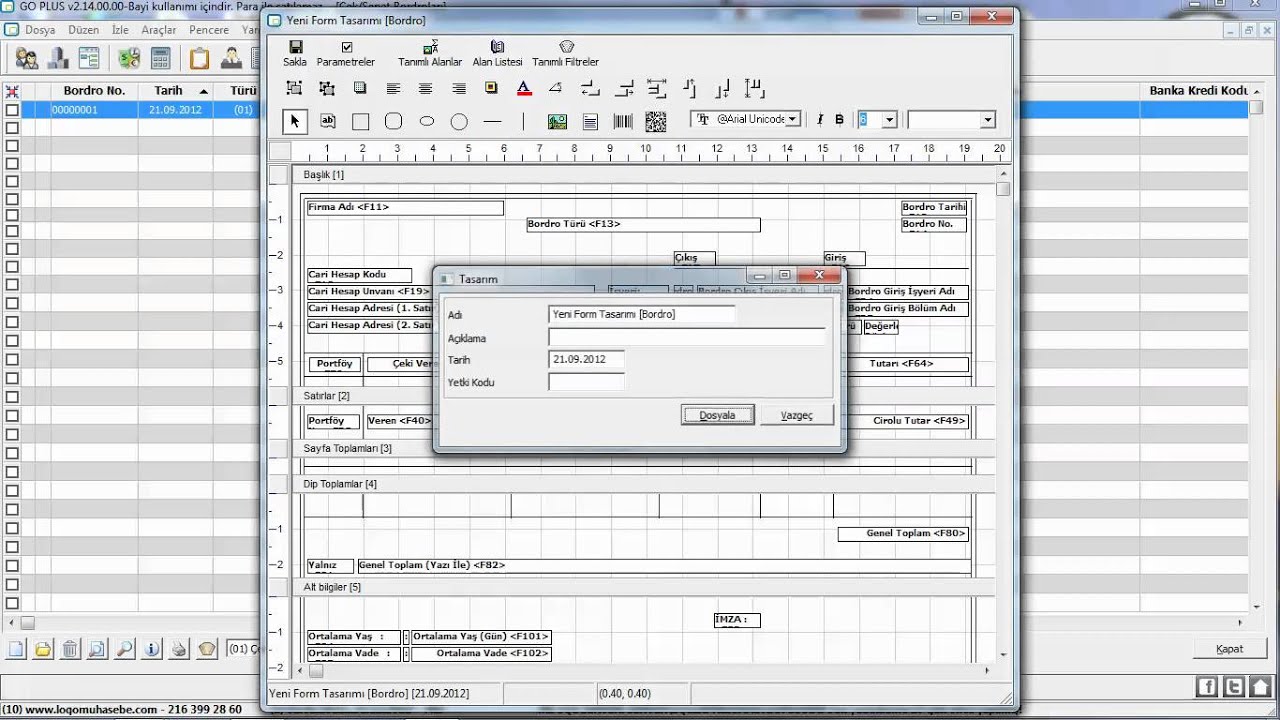Click the Firma Adı <F11> field box

click(x=405, y=208)
